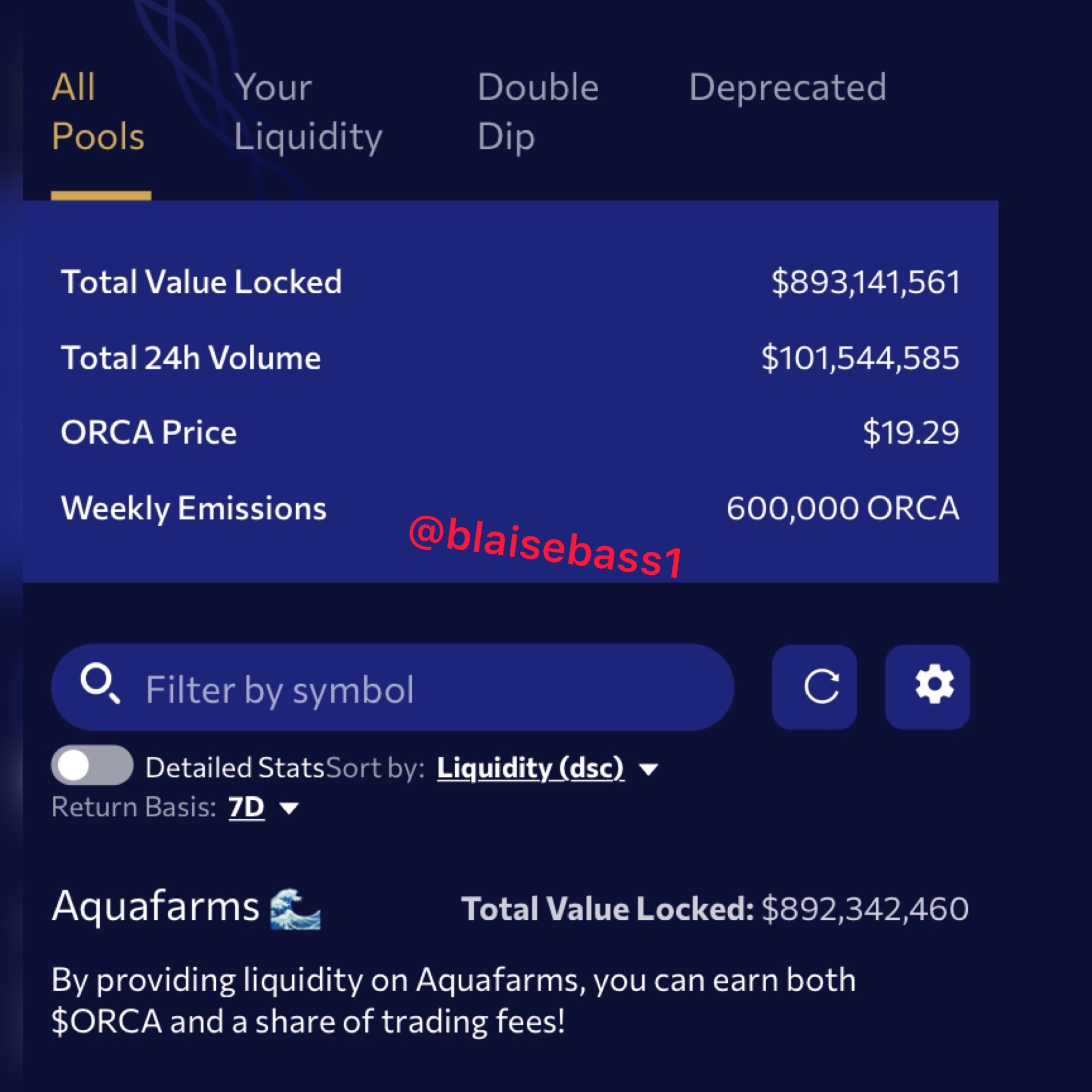1092x1092 pixels.
Task: Click the arrow next to 7D
Action: [290, 809]
